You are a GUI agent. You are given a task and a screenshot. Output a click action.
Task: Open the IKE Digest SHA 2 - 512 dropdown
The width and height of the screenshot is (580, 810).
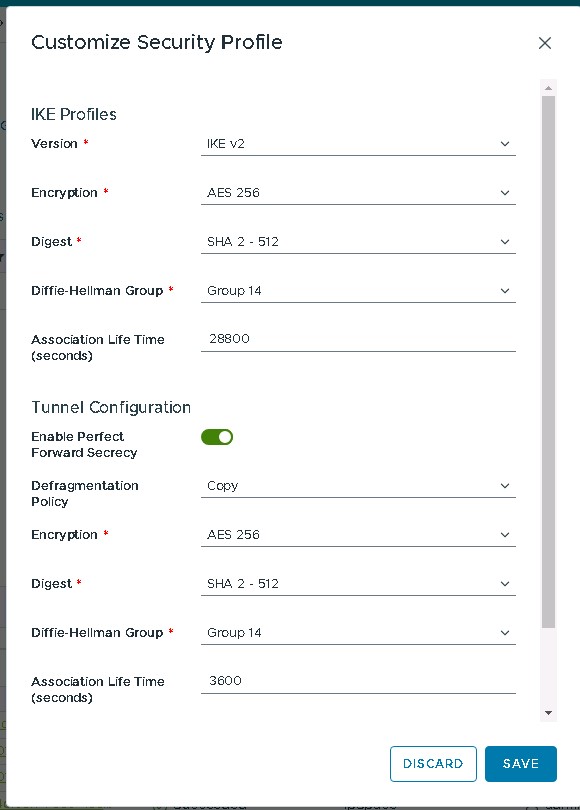tap(358, 242)
